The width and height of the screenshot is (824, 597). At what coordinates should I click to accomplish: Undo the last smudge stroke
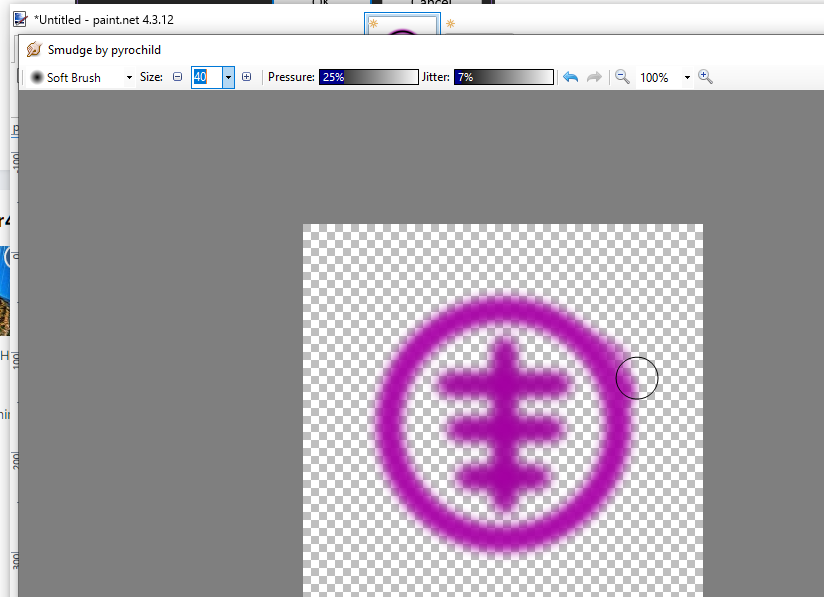[571, 77]
